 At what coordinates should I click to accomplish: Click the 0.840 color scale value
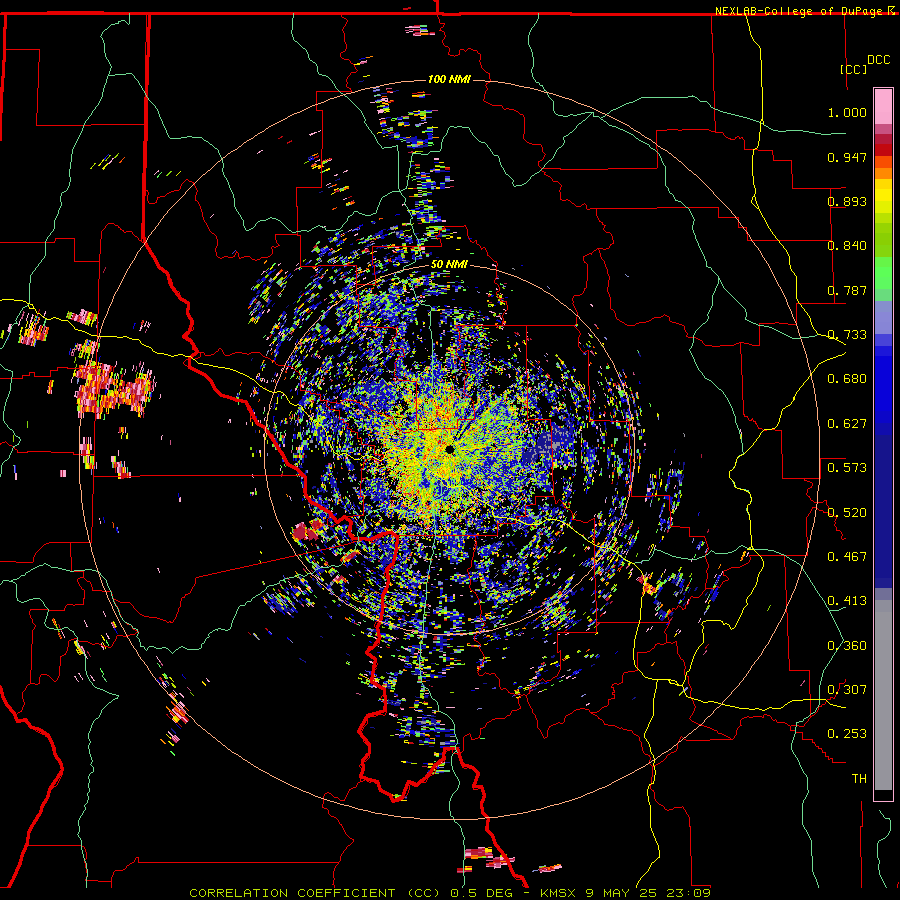pyautogui.click(x=847, y=246)
